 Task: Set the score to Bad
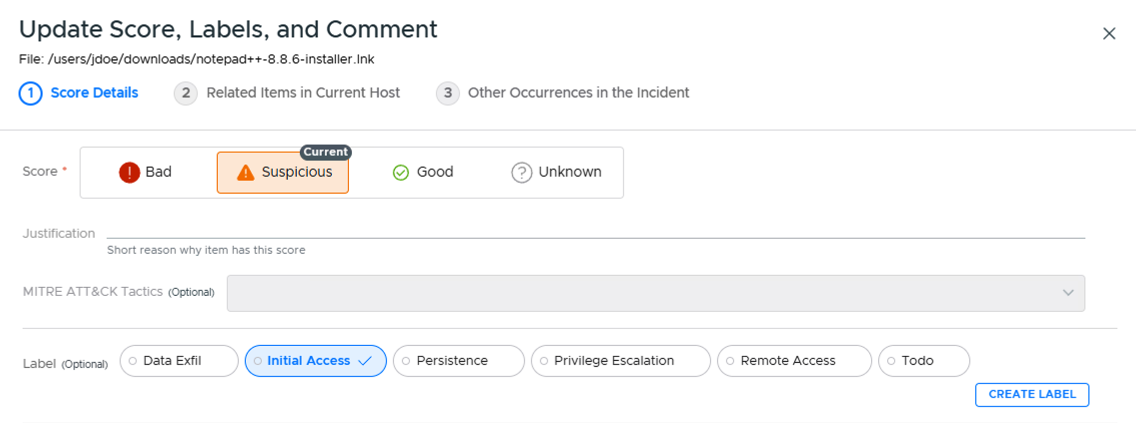pos(146,172)
